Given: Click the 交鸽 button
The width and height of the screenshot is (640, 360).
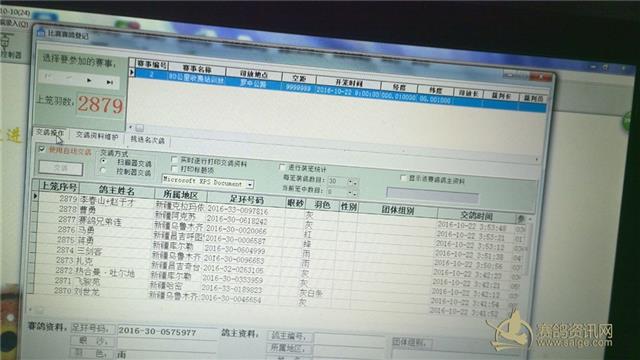Looking at the screenshot, I should point(61,168).
